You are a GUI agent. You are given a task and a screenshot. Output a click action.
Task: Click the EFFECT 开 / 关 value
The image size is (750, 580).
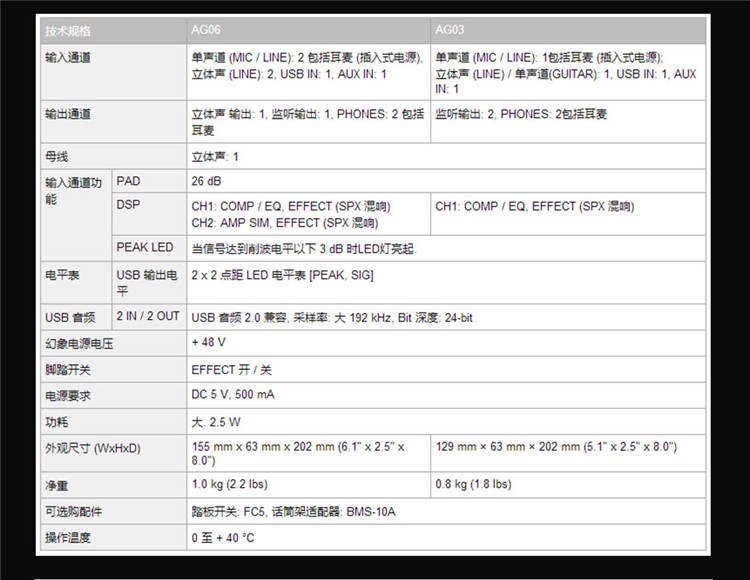232,370
